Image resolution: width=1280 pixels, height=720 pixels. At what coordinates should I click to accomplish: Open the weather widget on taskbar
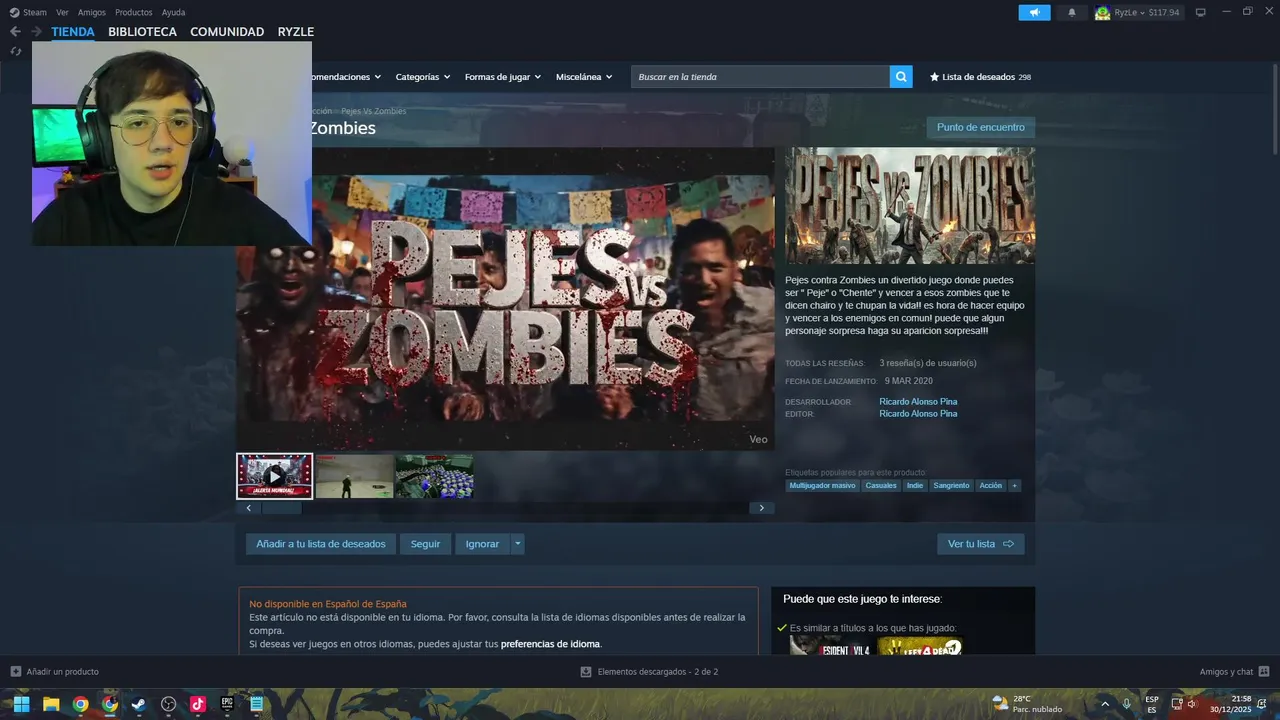click(1026, 704)
